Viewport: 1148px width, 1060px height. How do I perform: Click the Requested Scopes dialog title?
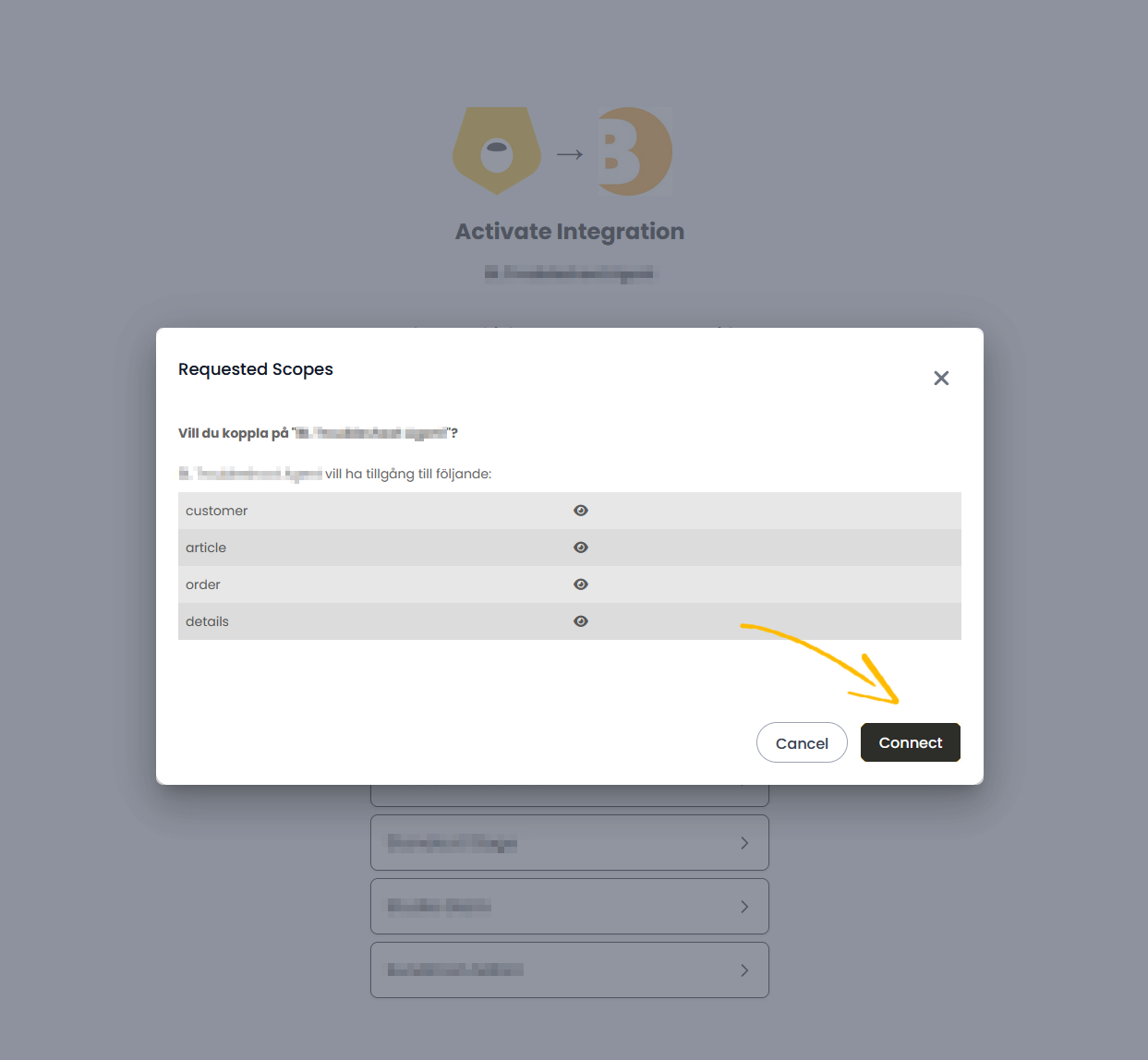pyautogui.click(x=256, y=369)
